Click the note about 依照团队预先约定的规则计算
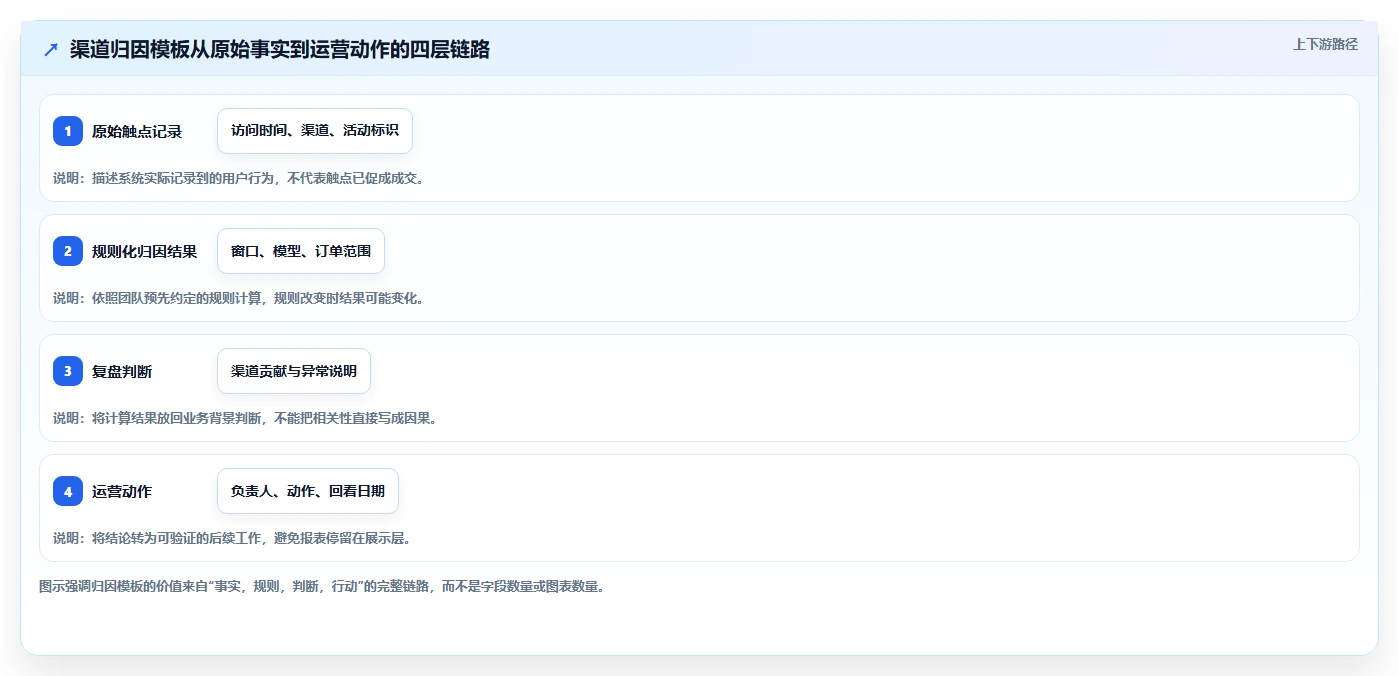 [x=239, y=298]
